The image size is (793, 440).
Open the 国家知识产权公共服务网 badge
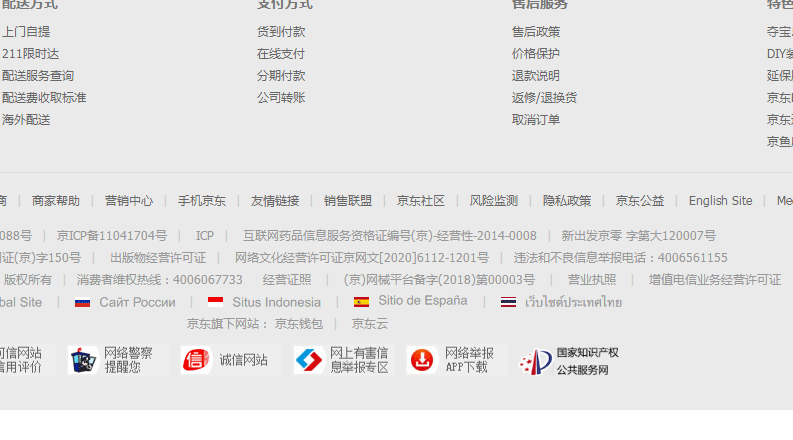point(570,361)
